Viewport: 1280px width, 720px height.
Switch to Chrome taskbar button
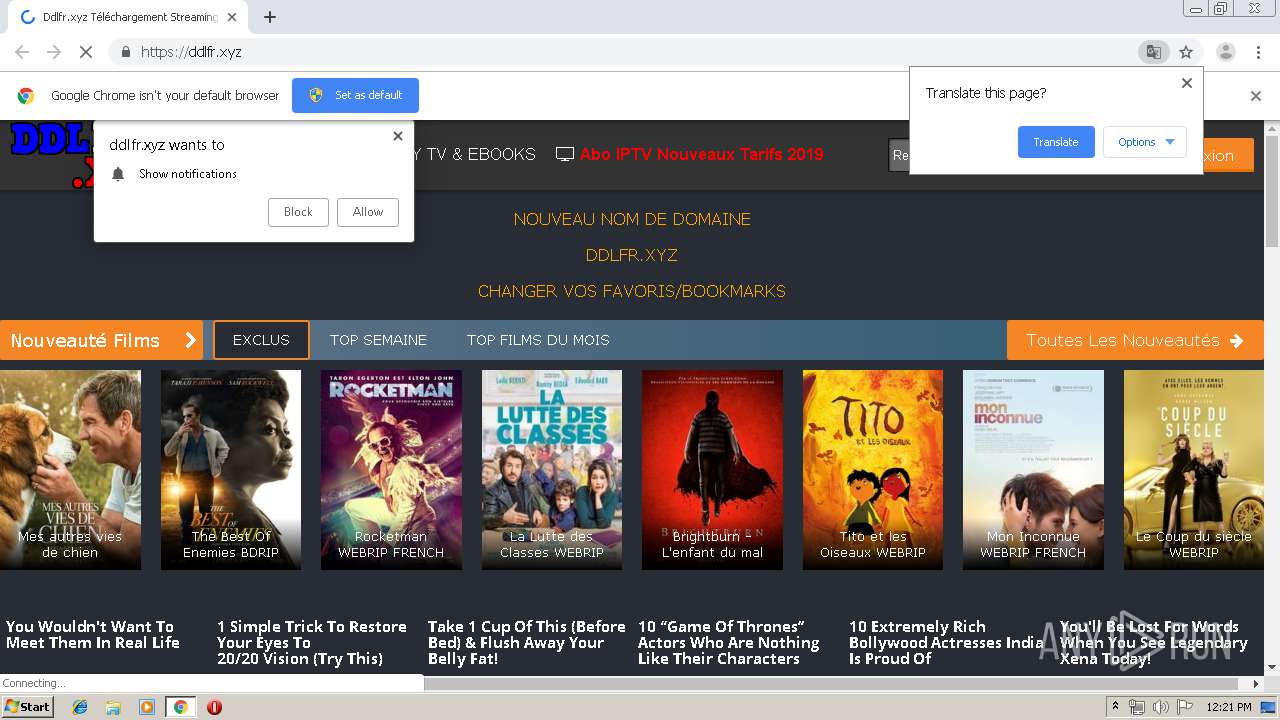click(180, 707)
